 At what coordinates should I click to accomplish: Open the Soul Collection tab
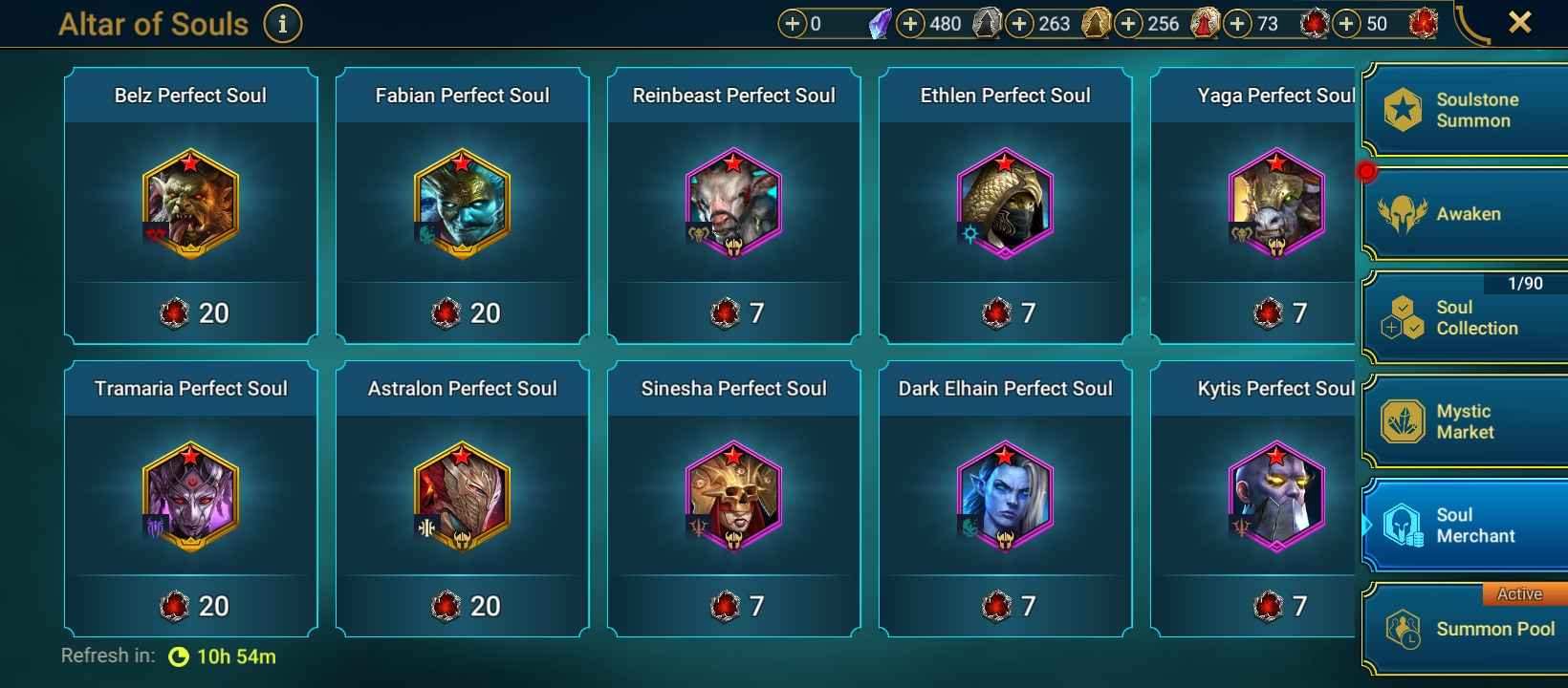tap(1465, 317)
